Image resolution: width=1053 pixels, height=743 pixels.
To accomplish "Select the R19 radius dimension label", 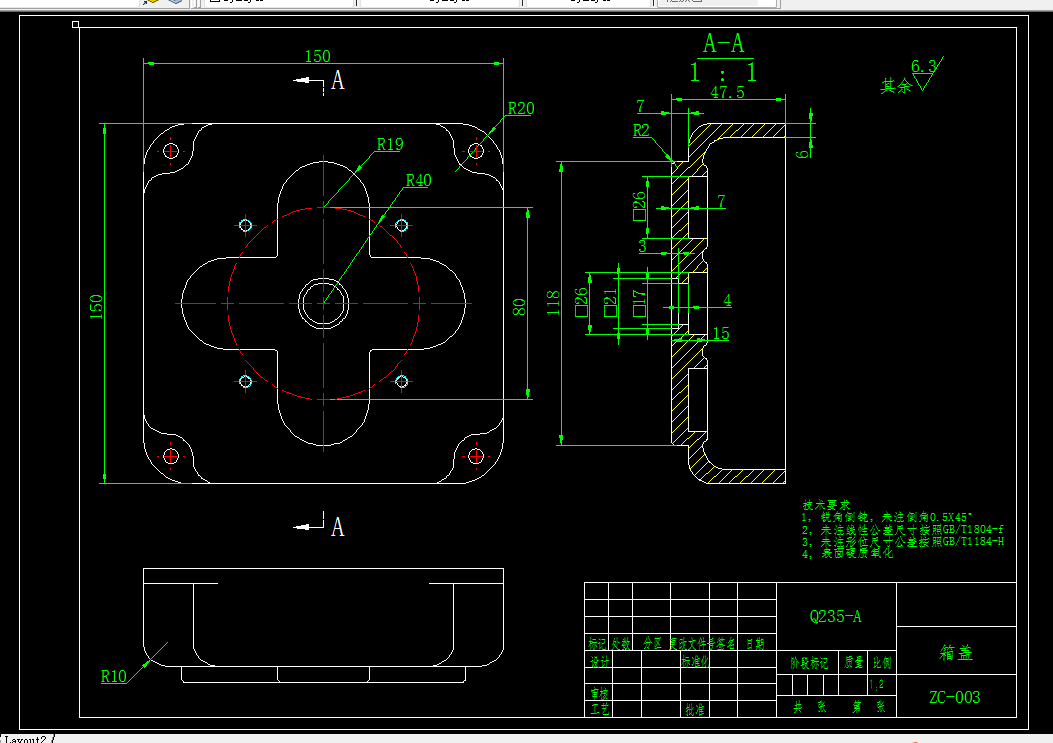I will tap(390, 144).
